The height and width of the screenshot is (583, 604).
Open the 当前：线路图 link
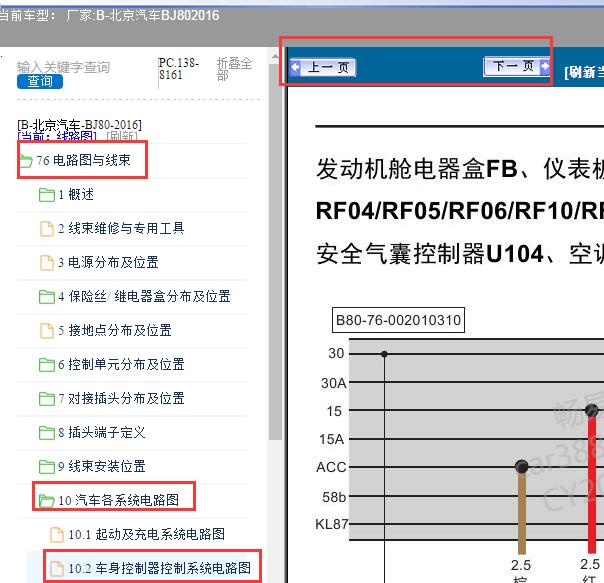(x=57, y=136)
